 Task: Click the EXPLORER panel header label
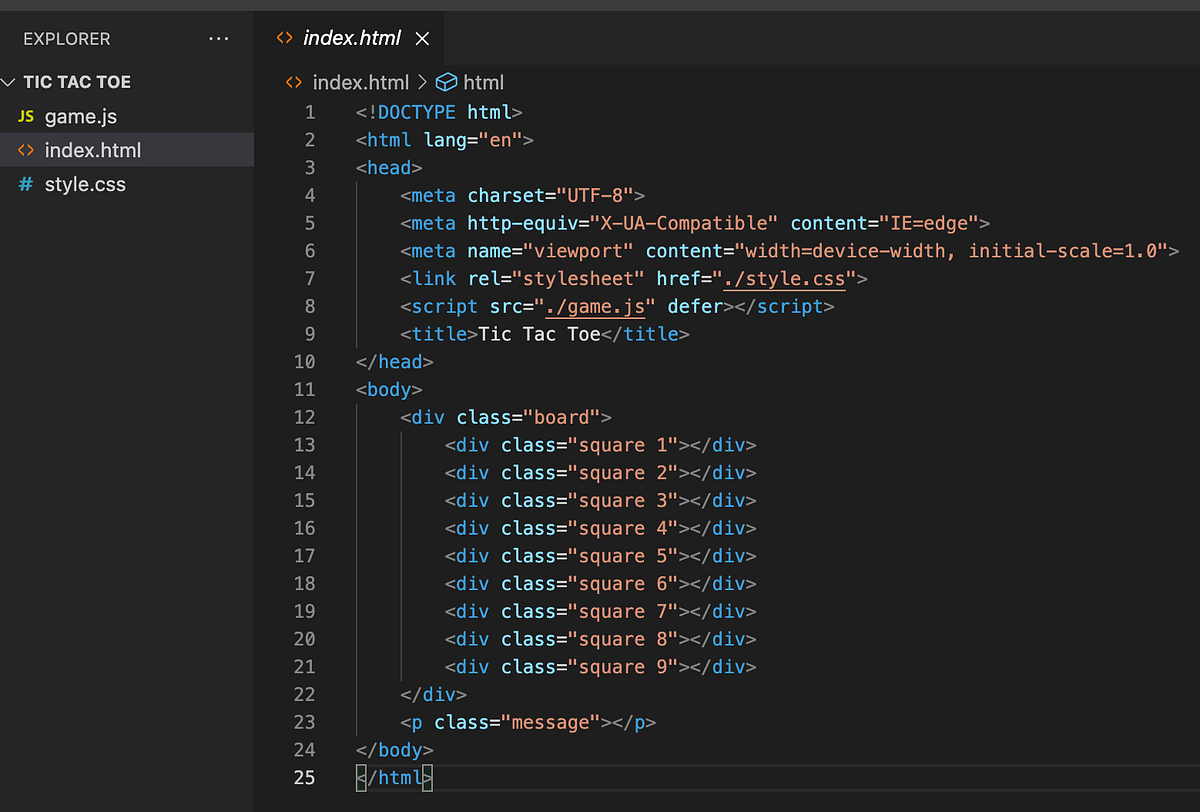66,39
